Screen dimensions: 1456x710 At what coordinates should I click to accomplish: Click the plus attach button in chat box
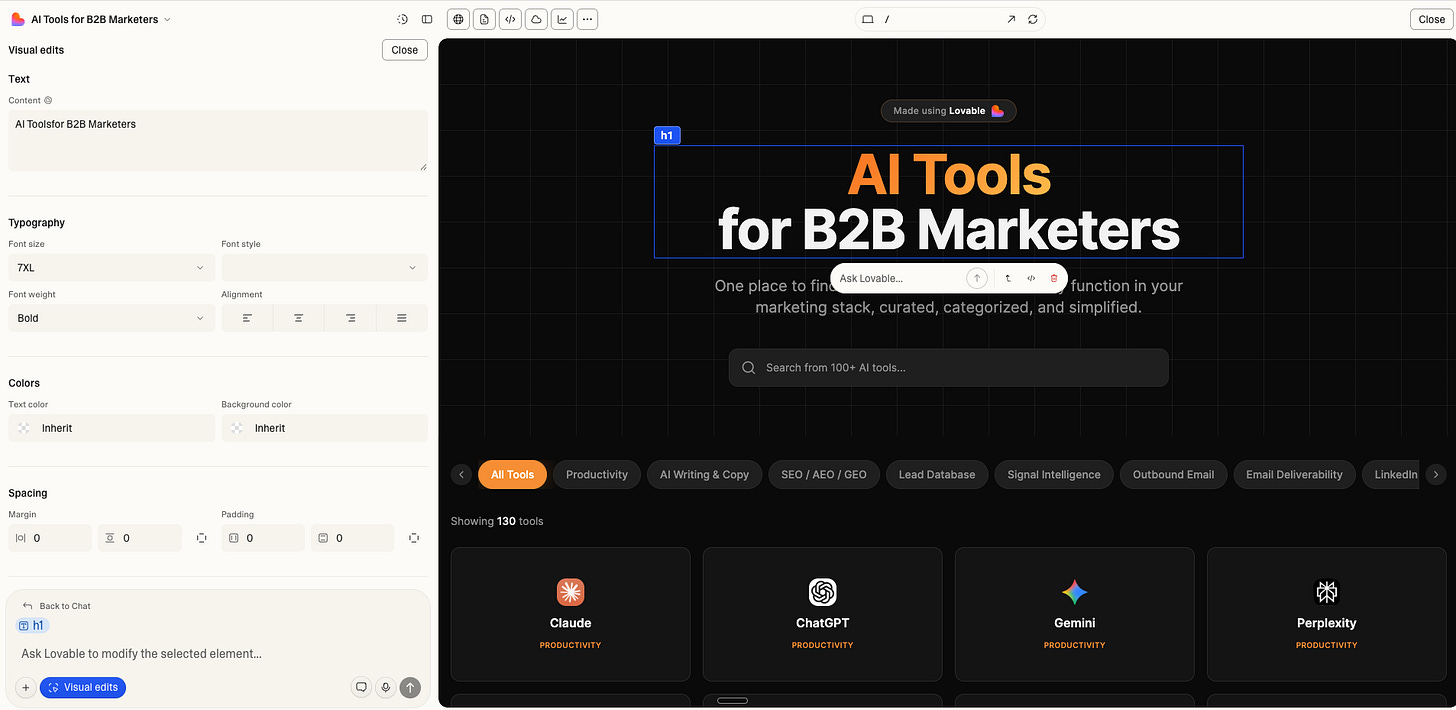(x=26, y=687)
